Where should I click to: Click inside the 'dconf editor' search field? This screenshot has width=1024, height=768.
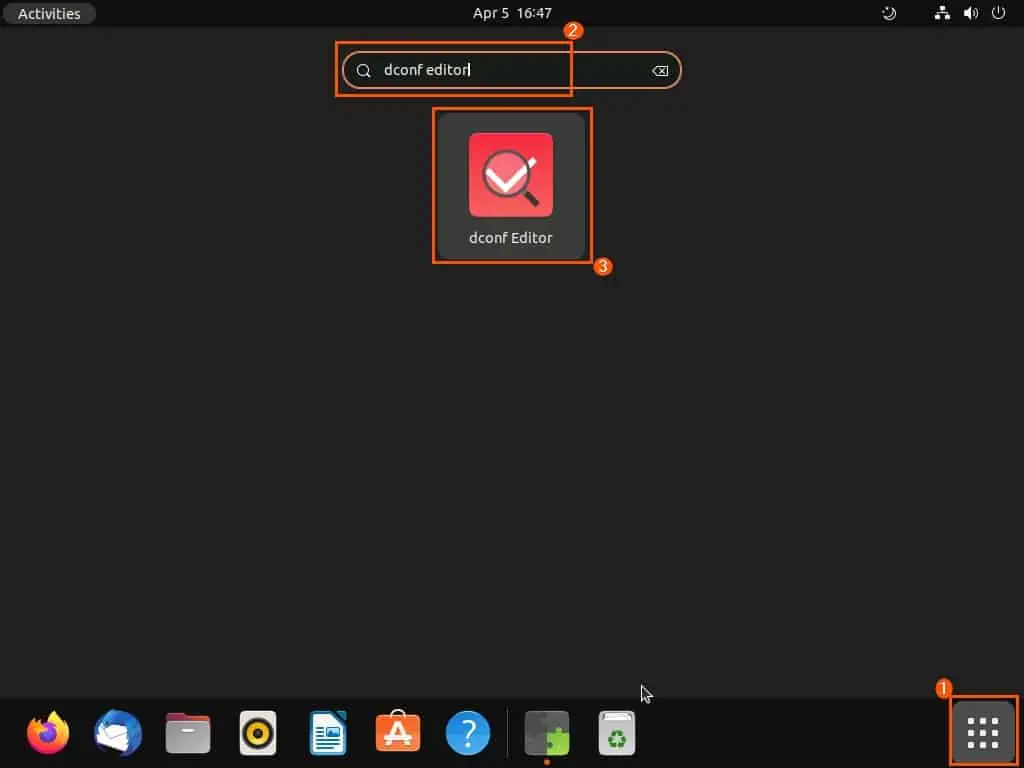pos(500,71)
